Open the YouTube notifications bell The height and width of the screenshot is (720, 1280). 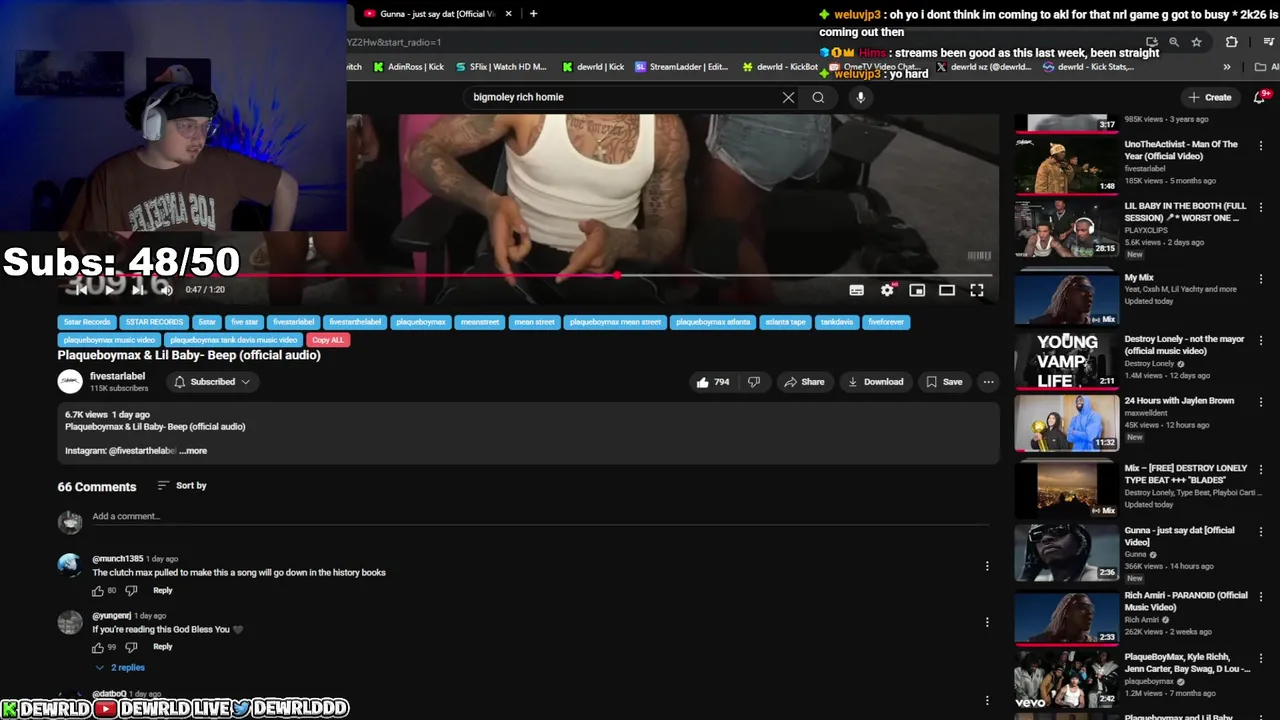coord(1261,97)
